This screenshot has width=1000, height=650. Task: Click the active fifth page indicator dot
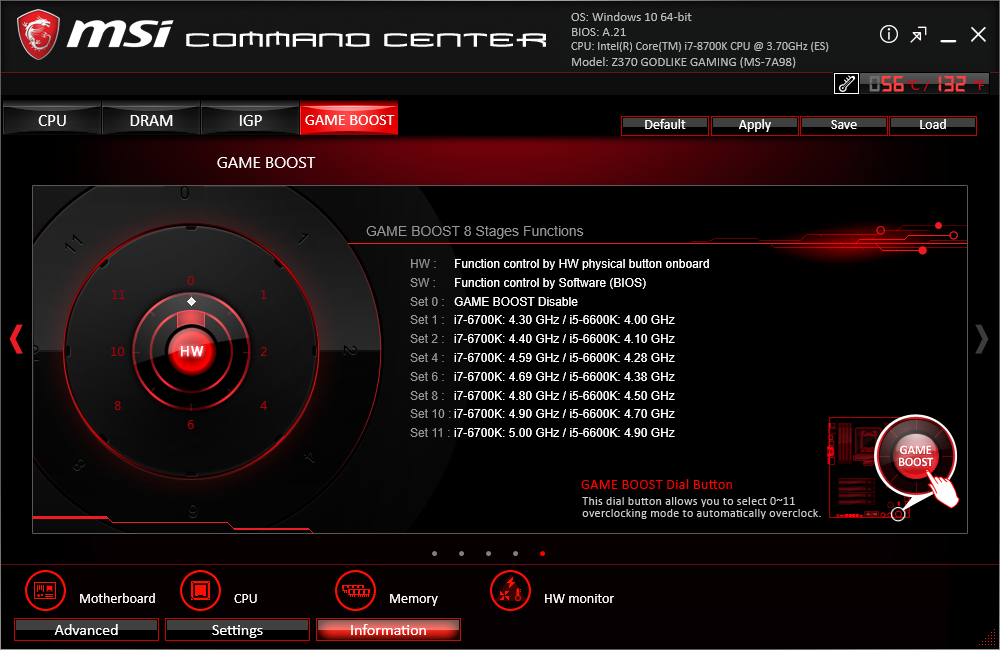point(542,554)
